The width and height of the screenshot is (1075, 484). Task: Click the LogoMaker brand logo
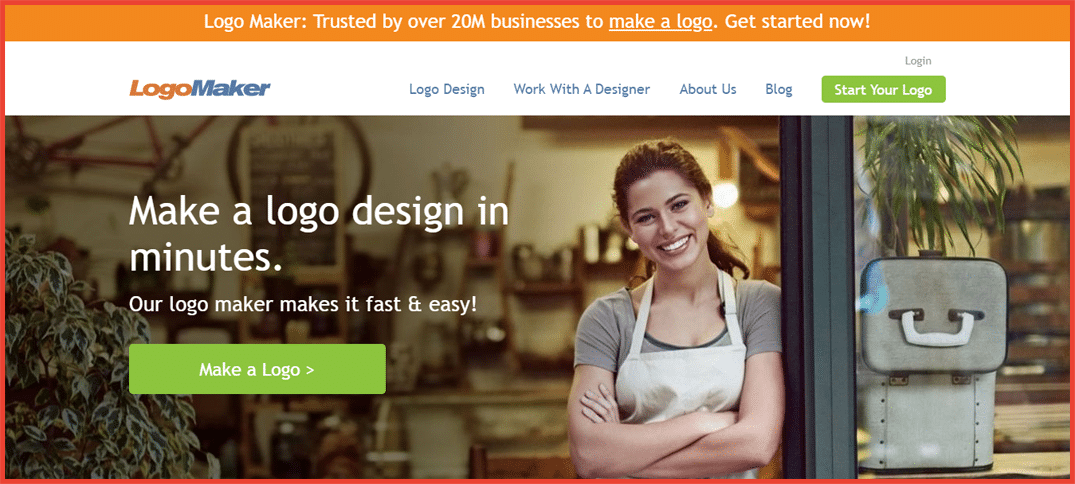tap(200, 89)
